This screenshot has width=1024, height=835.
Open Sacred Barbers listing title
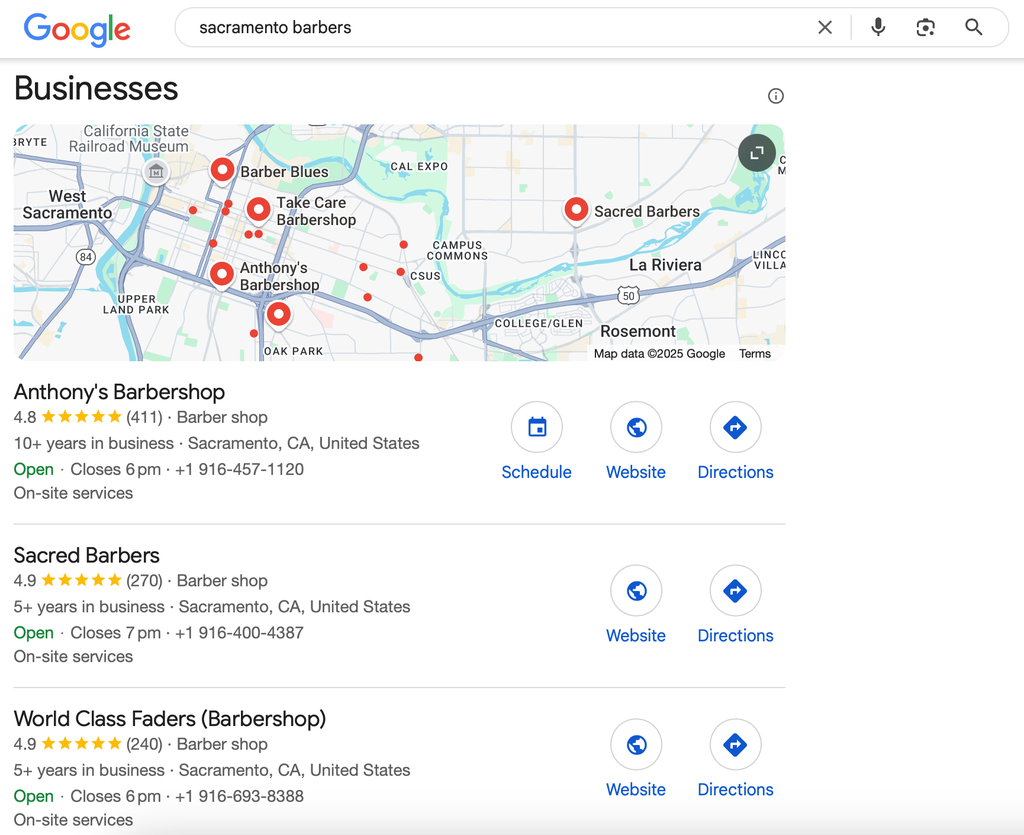click(87, 555)
